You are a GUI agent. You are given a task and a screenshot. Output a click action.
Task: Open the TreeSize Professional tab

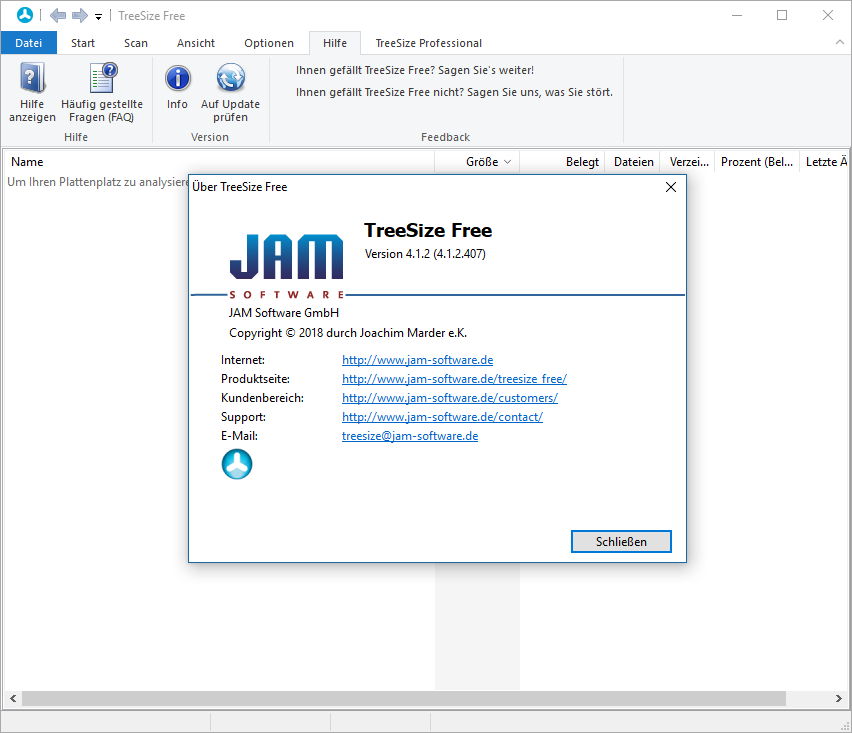[x=429, y=43]
